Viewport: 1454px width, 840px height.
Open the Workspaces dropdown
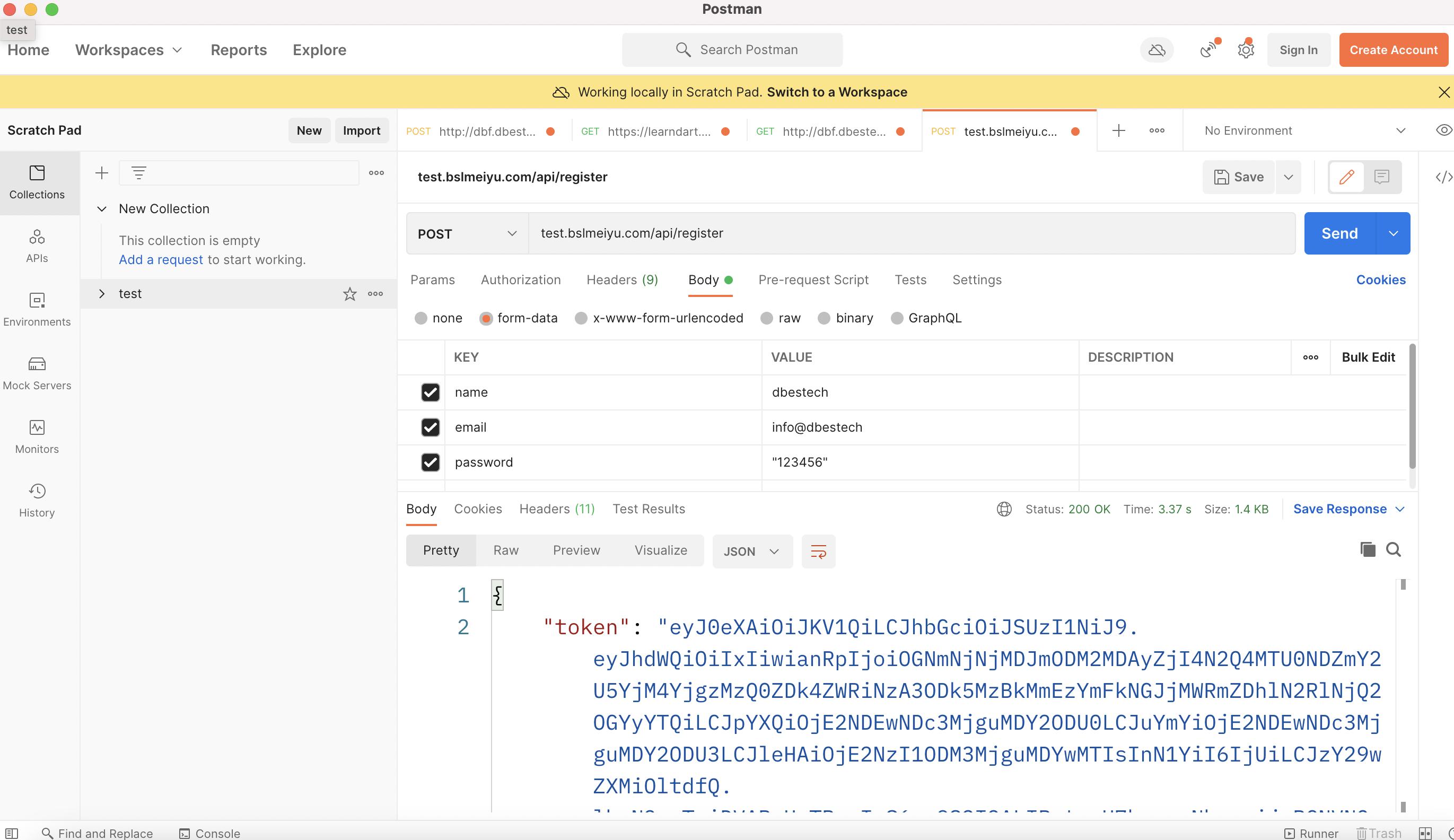[129, 50]
